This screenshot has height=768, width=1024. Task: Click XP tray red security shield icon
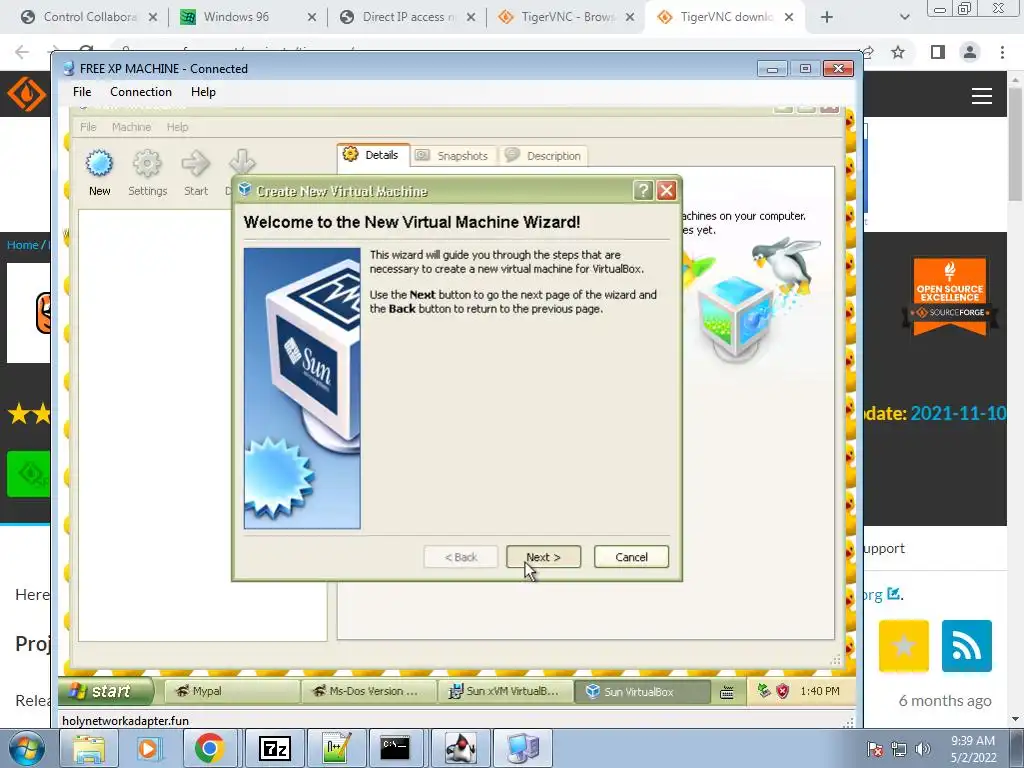(x=782, y=691)
